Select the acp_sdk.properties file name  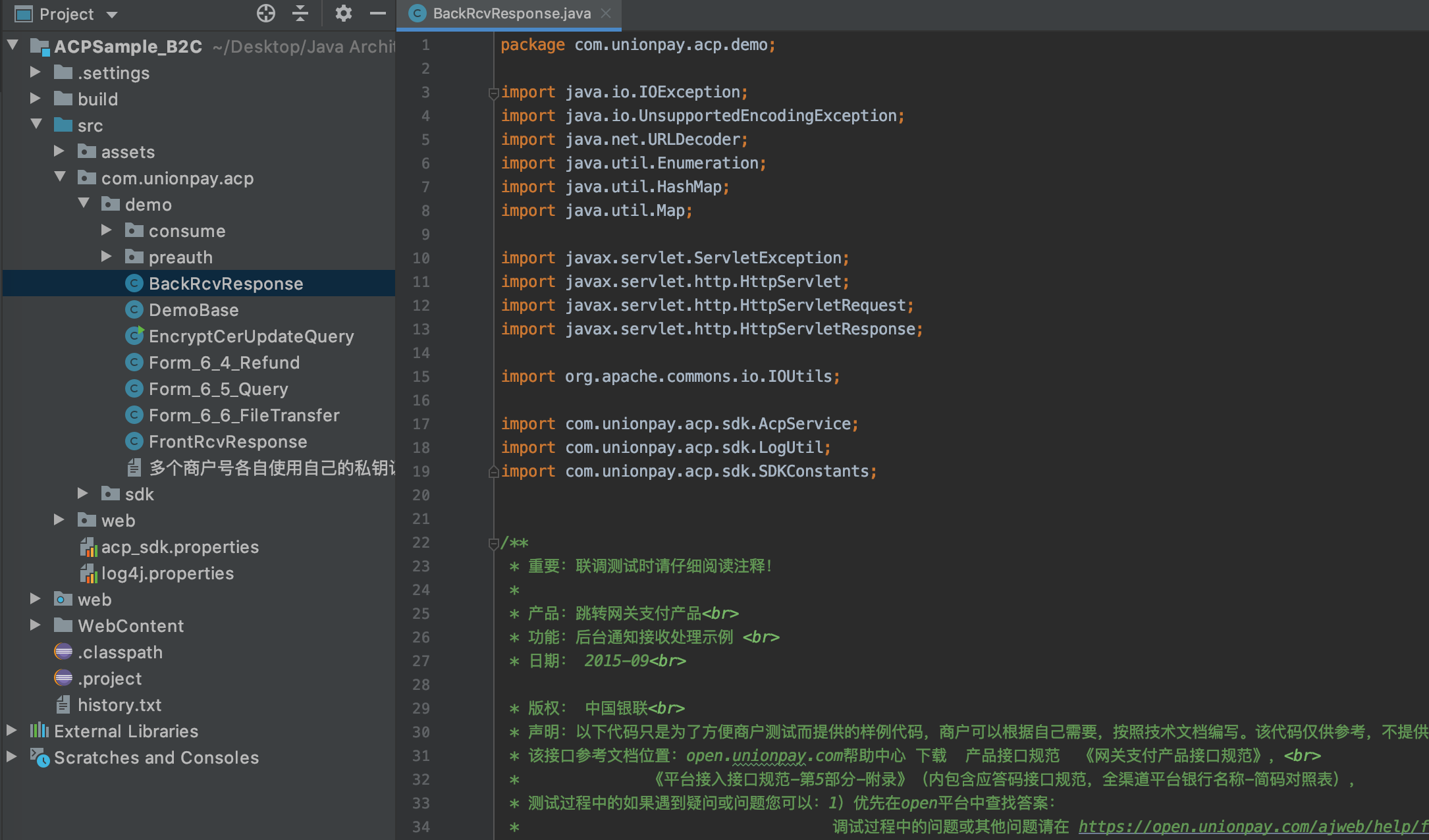pyautogui.click(x=180, y=546)
